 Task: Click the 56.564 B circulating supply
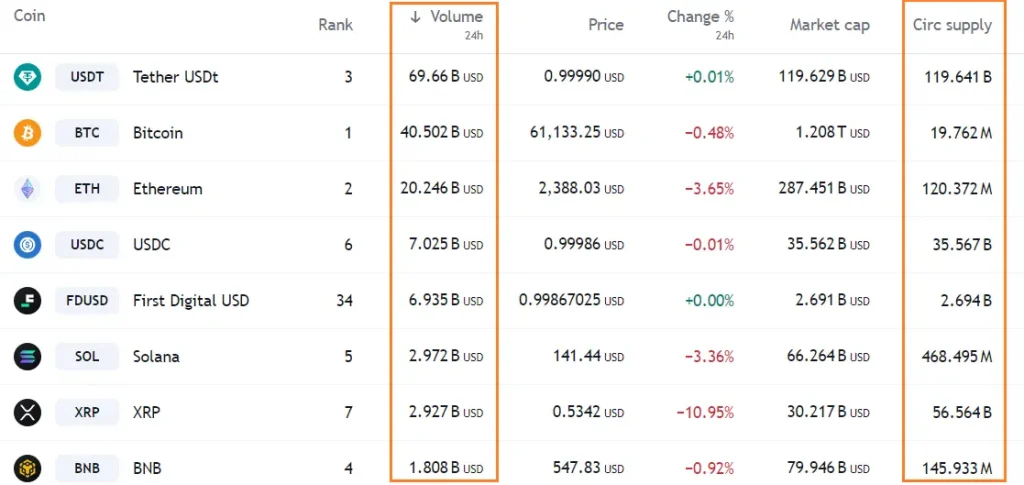961,413
